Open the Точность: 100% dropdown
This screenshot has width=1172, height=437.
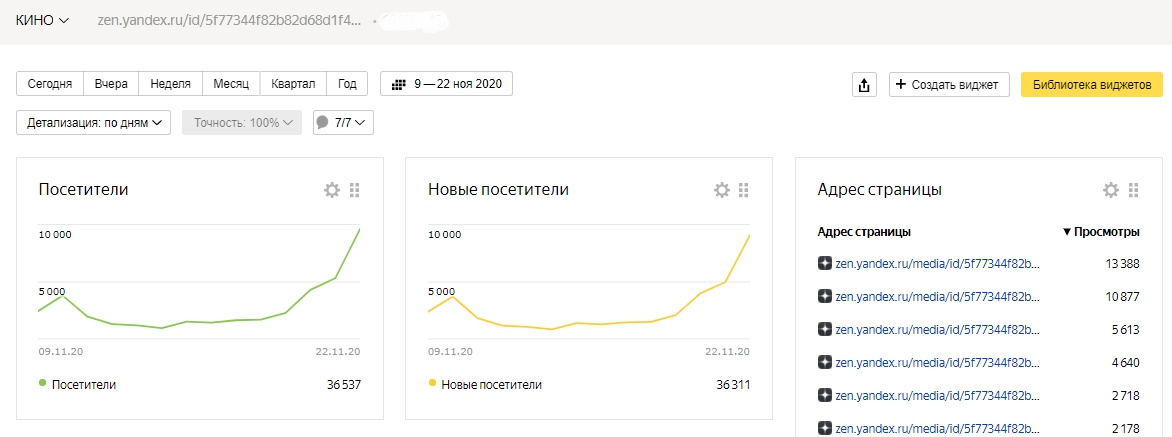click(242, 123)
